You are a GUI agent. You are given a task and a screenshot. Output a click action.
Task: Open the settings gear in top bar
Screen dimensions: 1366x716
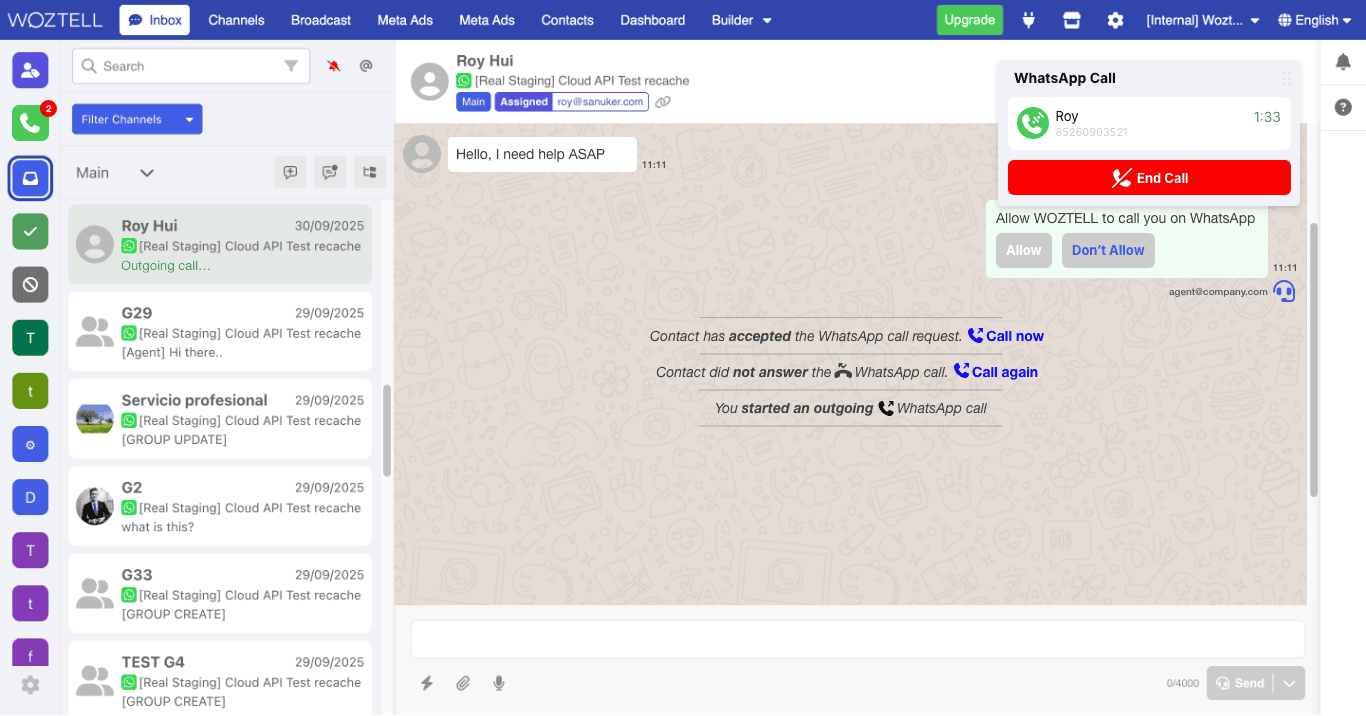[x=1115, y=20]
